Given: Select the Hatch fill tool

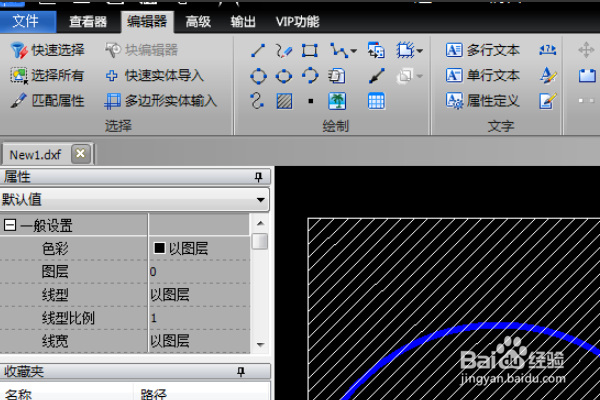Looking at the screenshot, I should [284, 101].
